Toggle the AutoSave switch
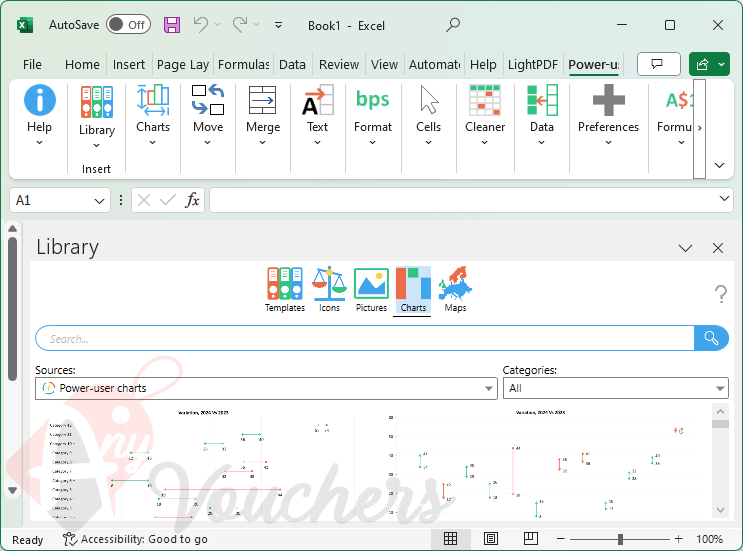The image size is (743, 551). click(128, 25)
